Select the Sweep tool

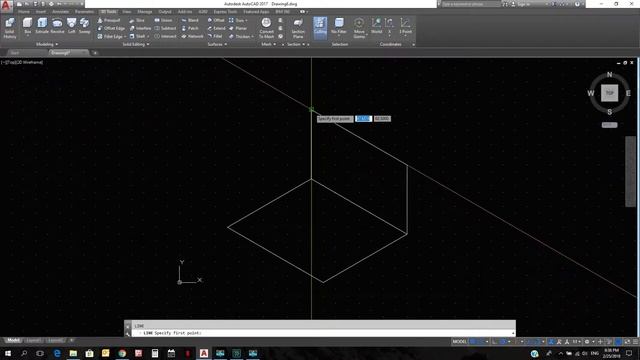(84, 26)
